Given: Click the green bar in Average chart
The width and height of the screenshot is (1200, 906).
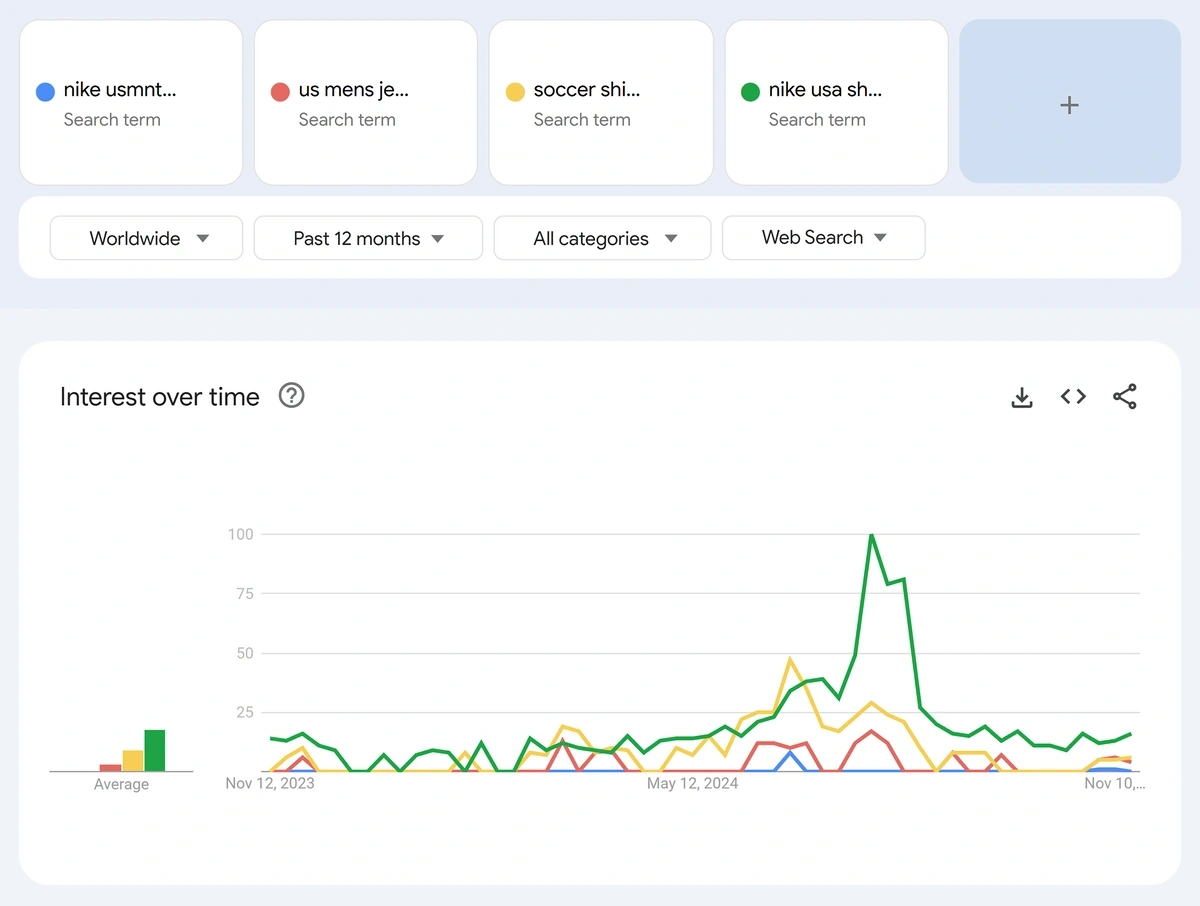Looking at the screenshot, I should 154,751.
